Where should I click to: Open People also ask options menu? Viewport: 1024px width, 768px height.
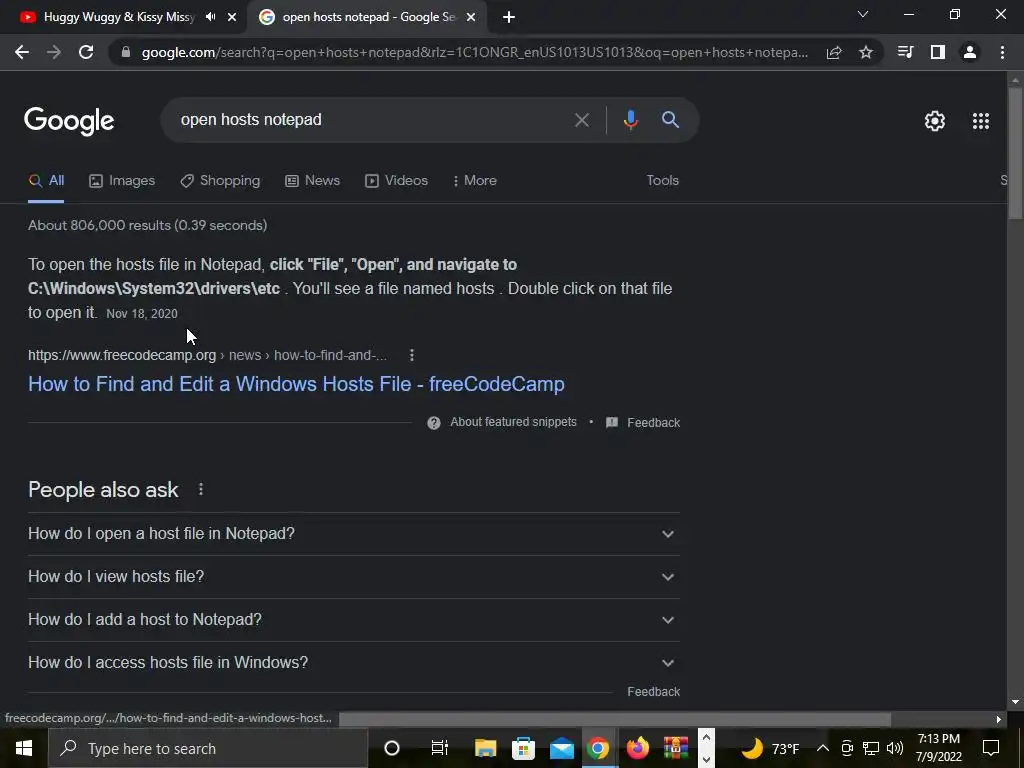click(200, 489)
